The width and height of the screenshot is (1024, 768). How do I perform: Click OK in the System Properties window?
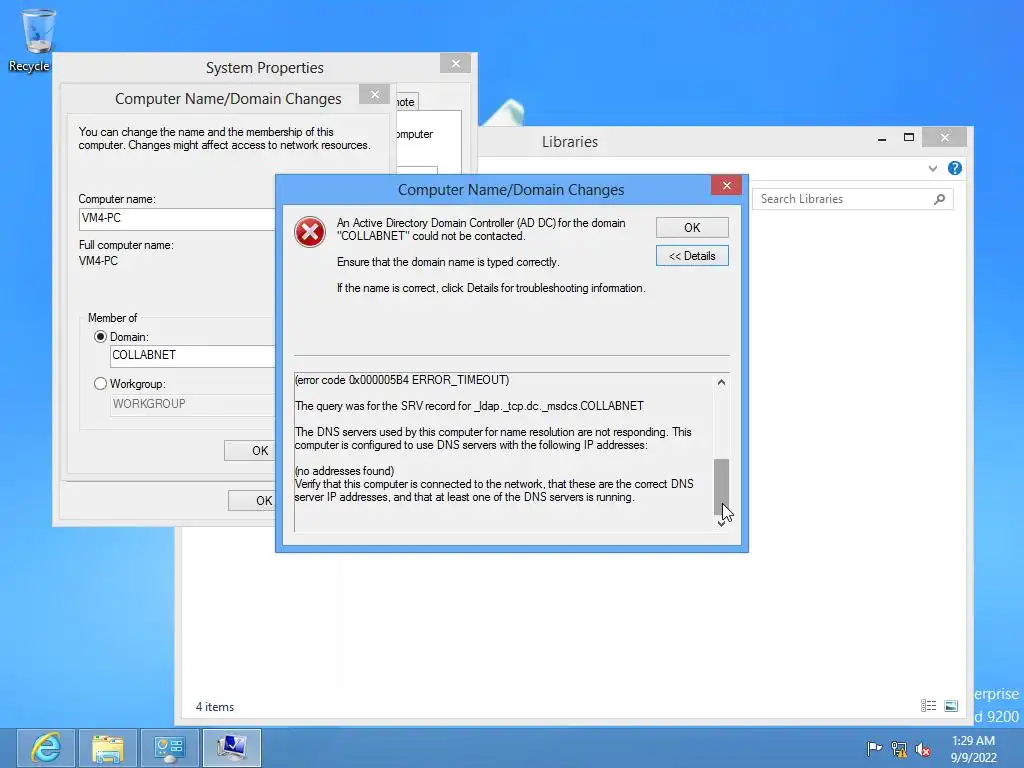tap(252, 501)
